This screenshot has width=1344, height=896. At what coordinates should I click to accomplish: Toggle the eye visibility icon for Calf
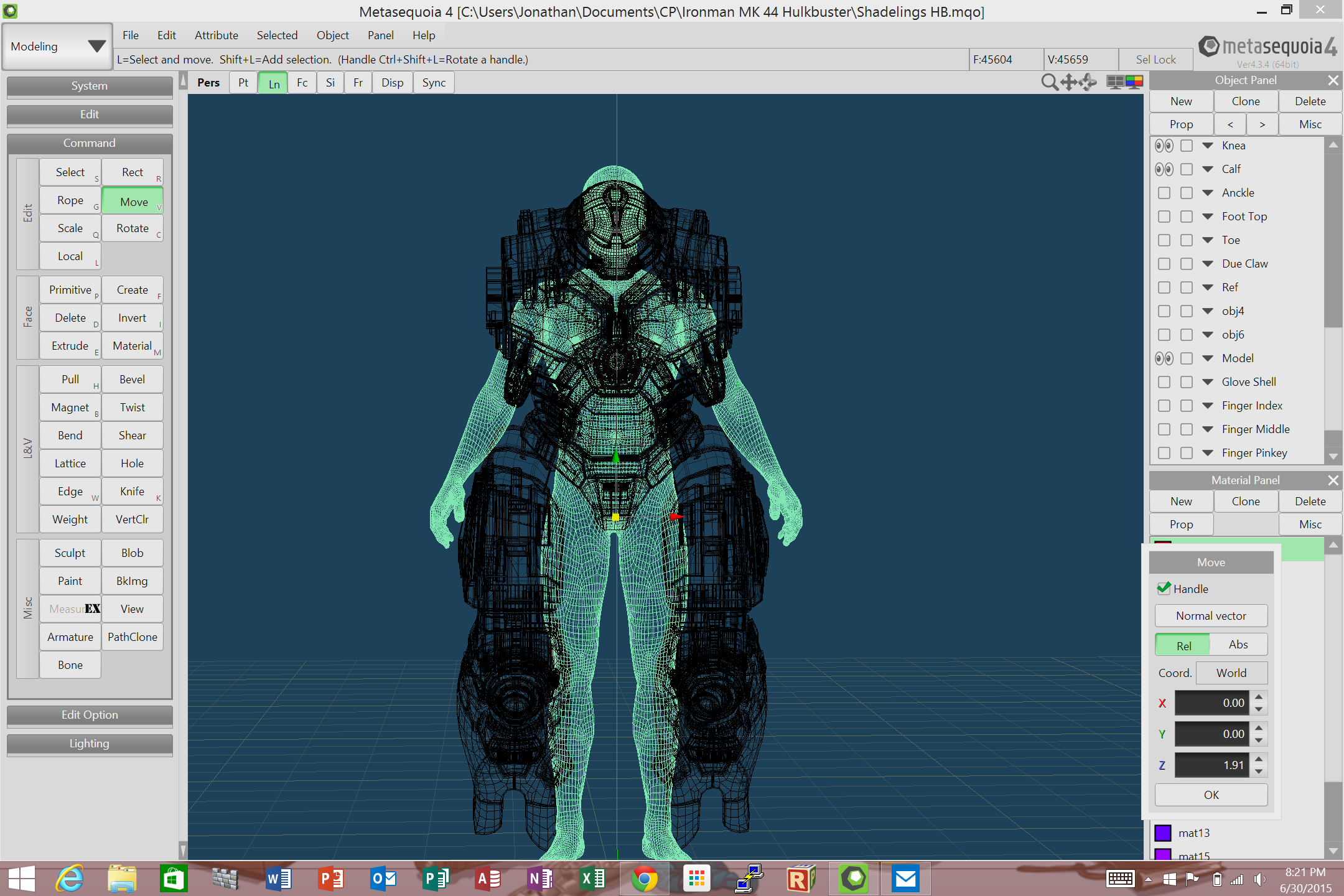[x=1164, y=169]
